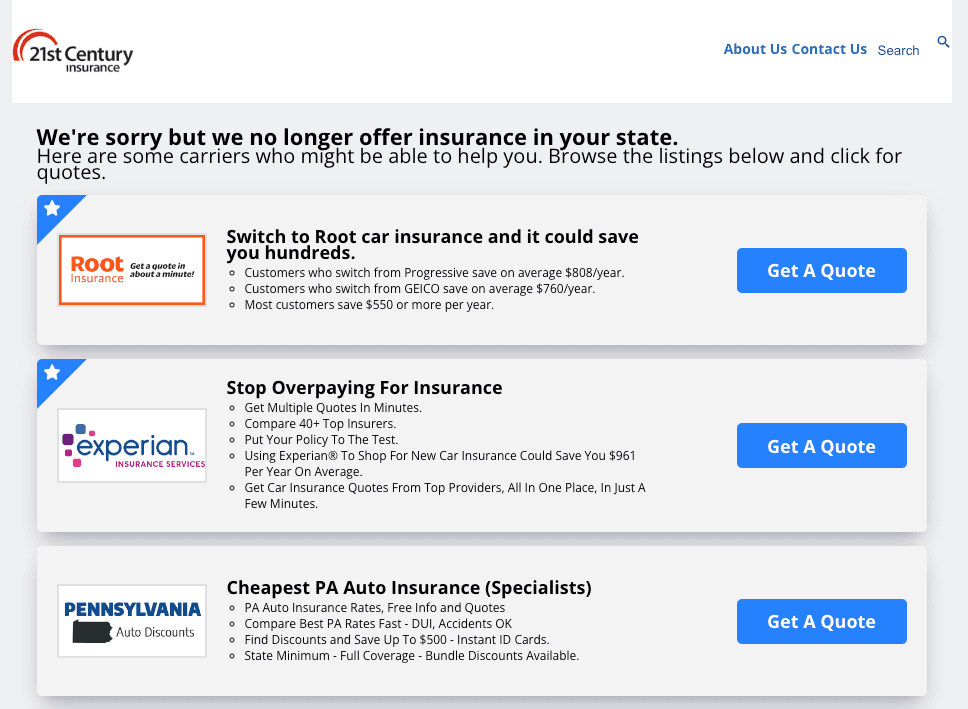Image resolution: width=968 pixels, height=709 pixels.
Task: Click the Search field in header
Action: [x=898, y=51]
